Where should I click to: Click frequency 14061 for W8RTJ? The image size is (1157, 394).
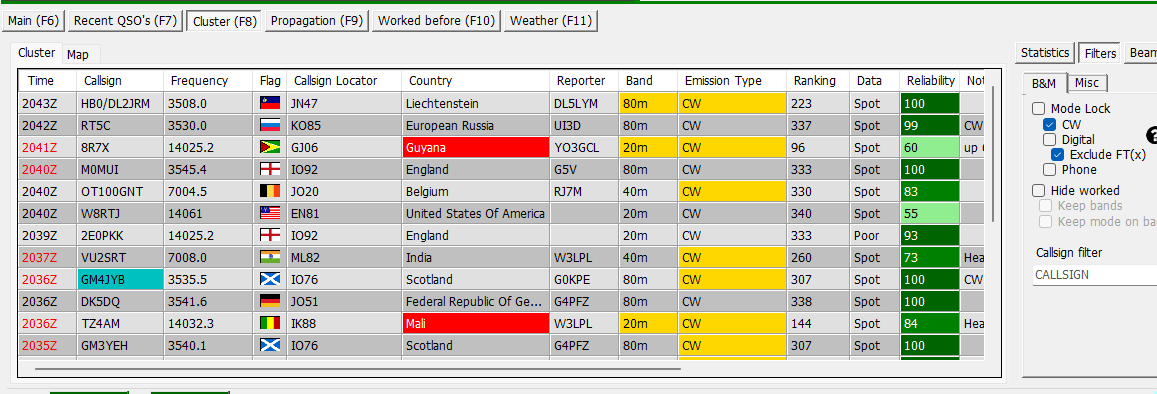coord(208,214)
